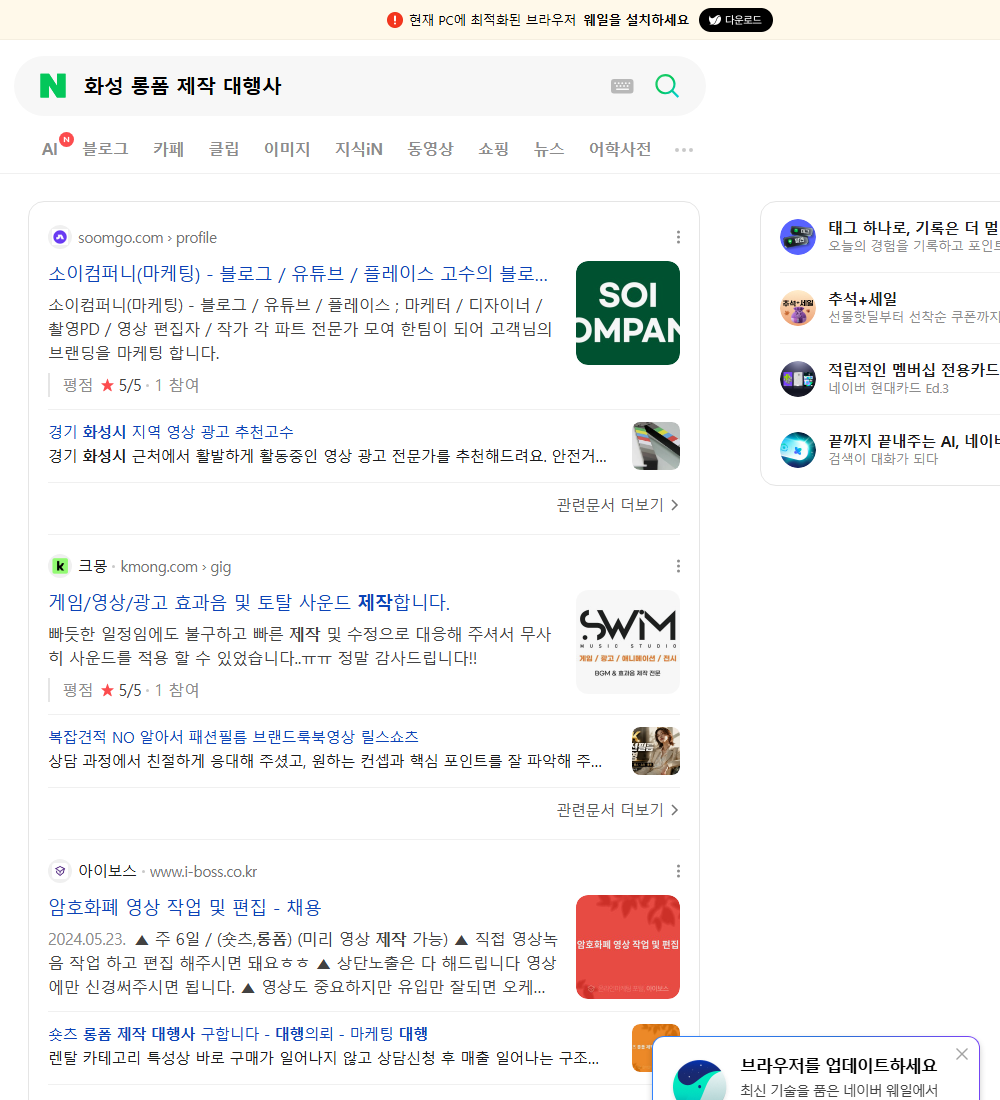
Task: Open 적립적인 멤버십 전용카드 promotion
Action: point(914,370)
